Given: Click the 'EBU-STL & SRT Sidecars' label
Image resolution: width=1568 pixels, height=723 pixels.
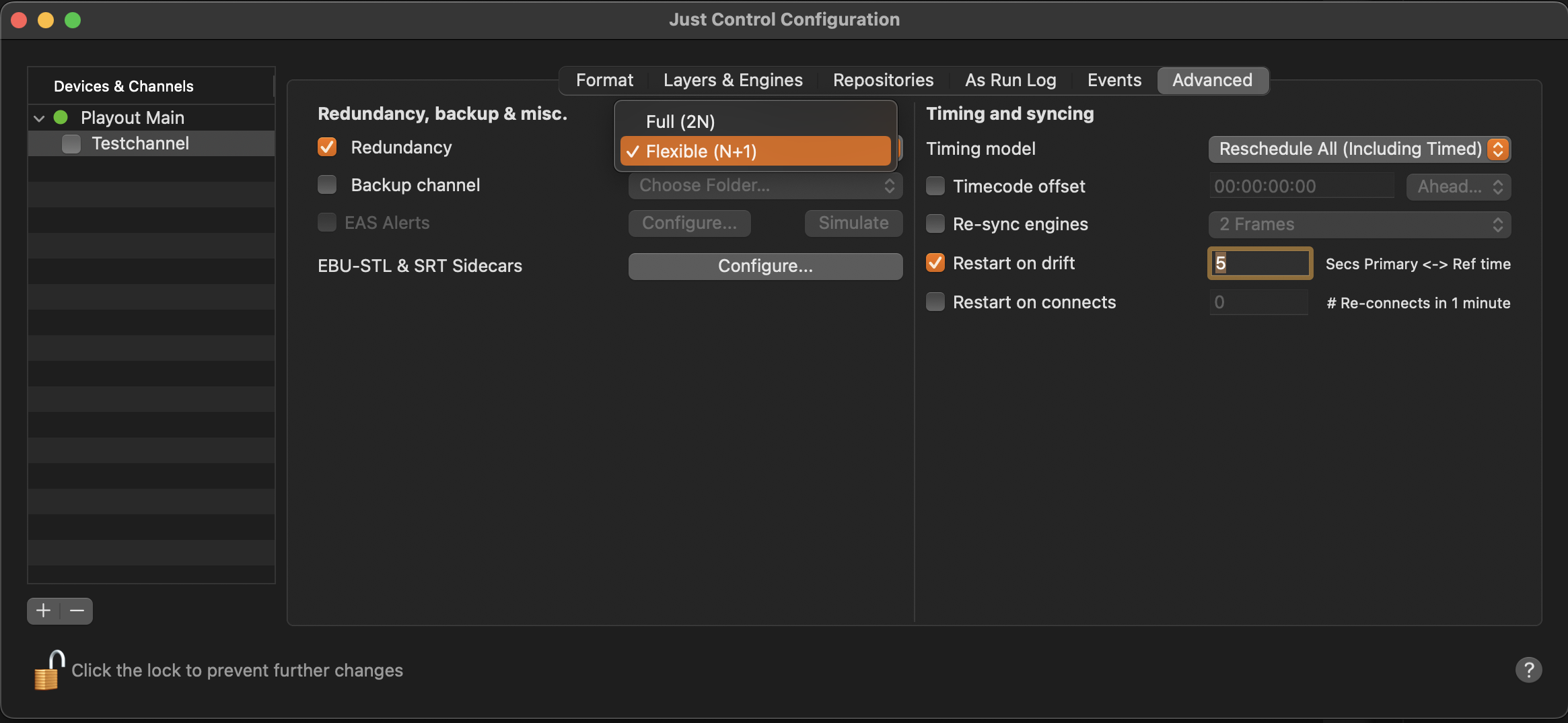Looking at the screenshot, I should pyautogui.click(x=420, y=266).
